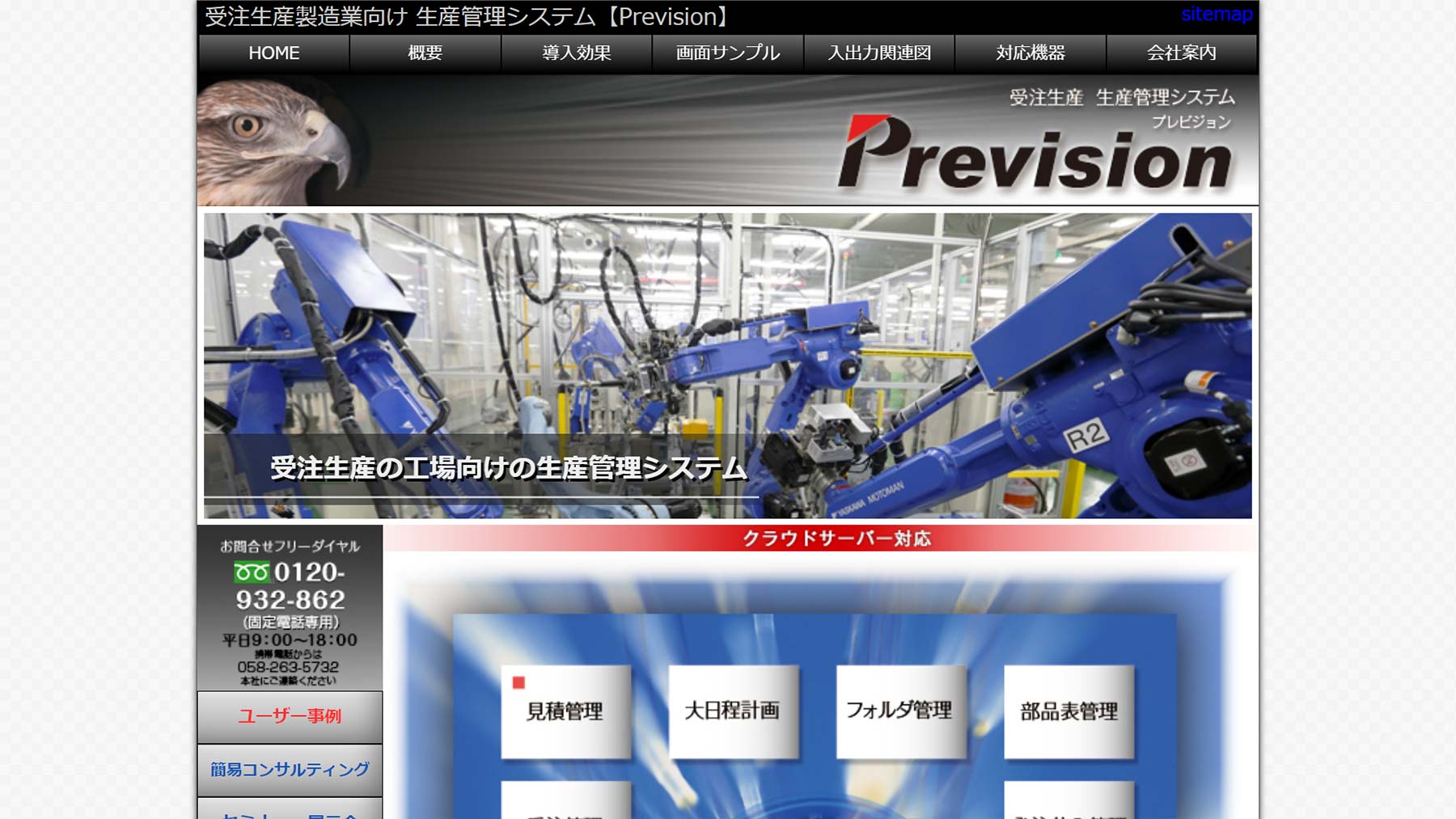Click the sitemap link
This screenshot has height=819, width=1456.
click(1216, 15)
